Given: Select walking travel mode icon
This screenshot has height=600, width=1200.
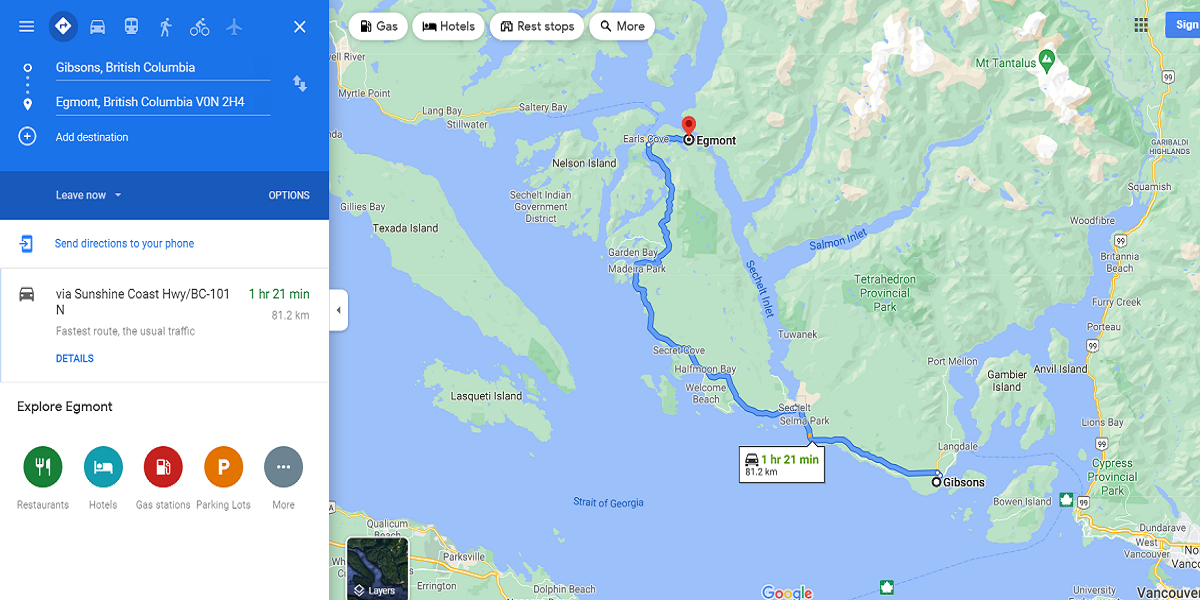Looking at the screenshot, I should pyautogui.click(x=166, y=27).
